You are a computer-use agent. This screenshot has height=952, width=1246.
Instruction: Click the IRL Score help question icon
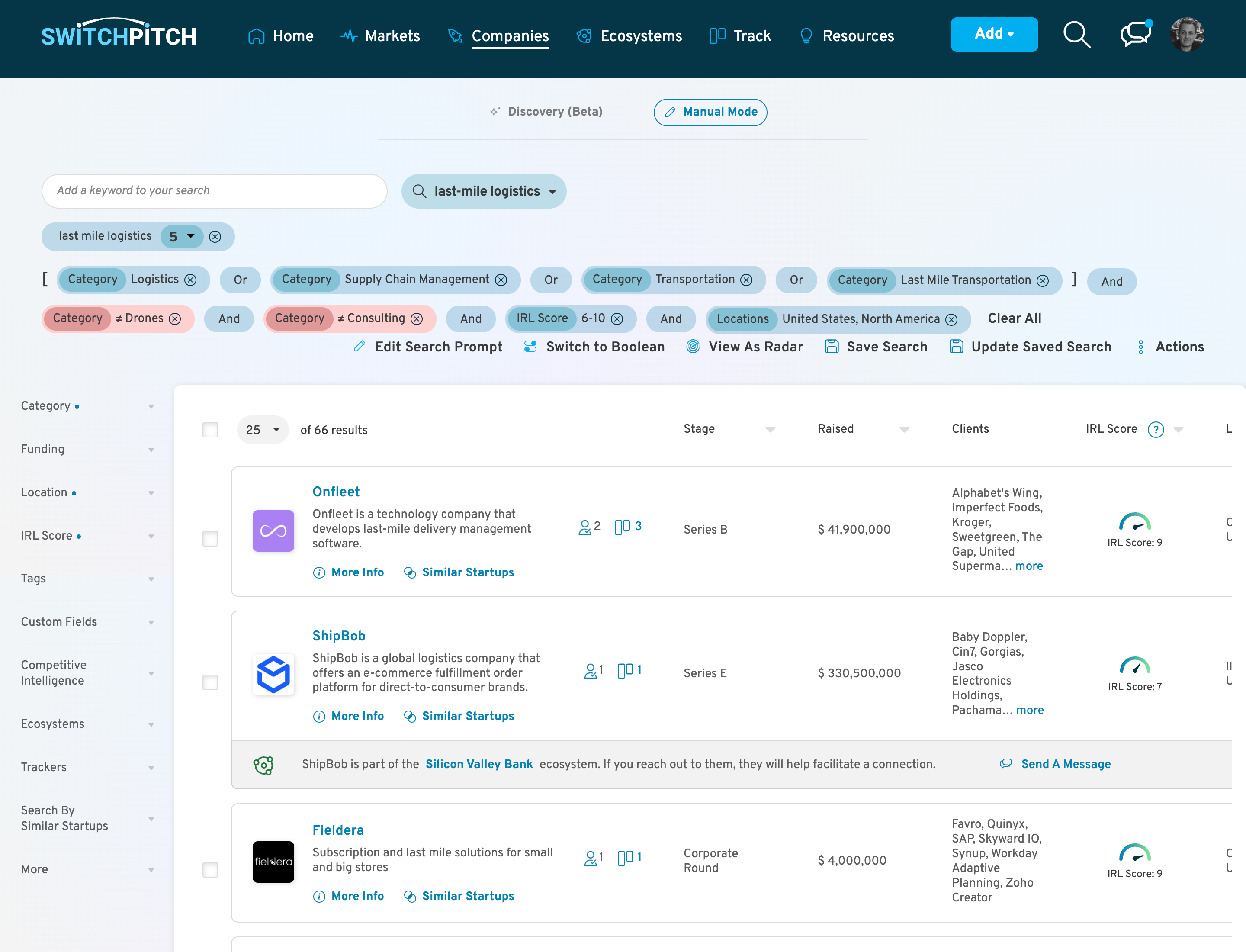tap(1155, 430)
